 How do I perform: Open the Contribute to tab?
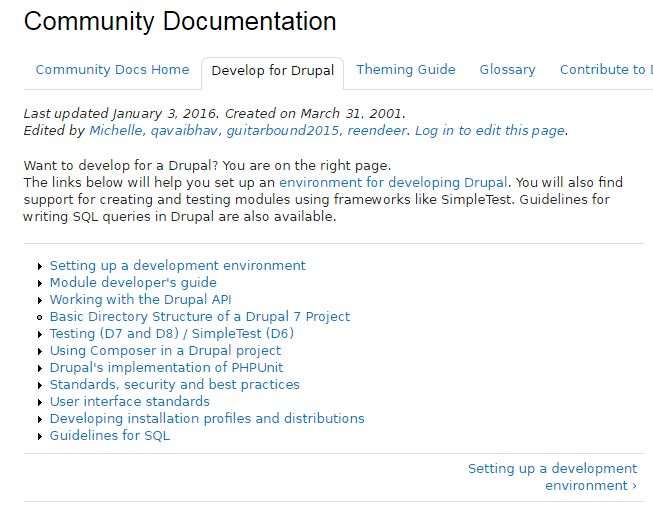click(606, 70)
